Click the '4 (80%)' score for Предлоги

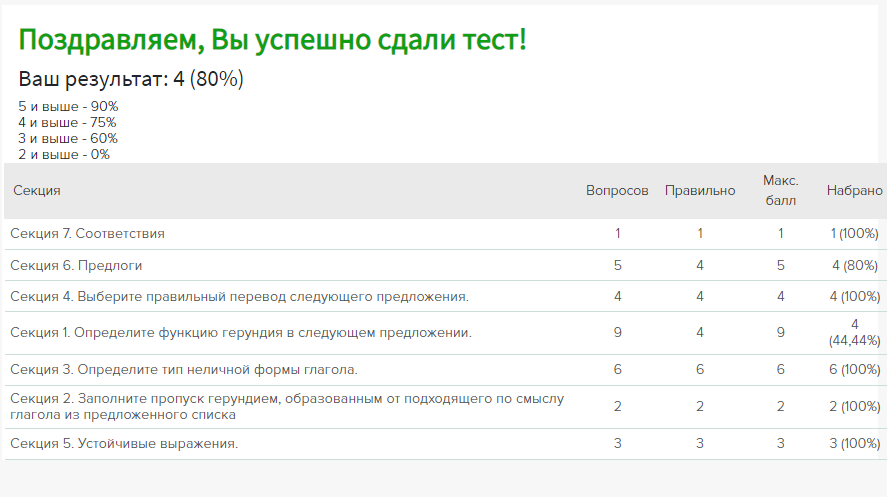pos(854,265)
